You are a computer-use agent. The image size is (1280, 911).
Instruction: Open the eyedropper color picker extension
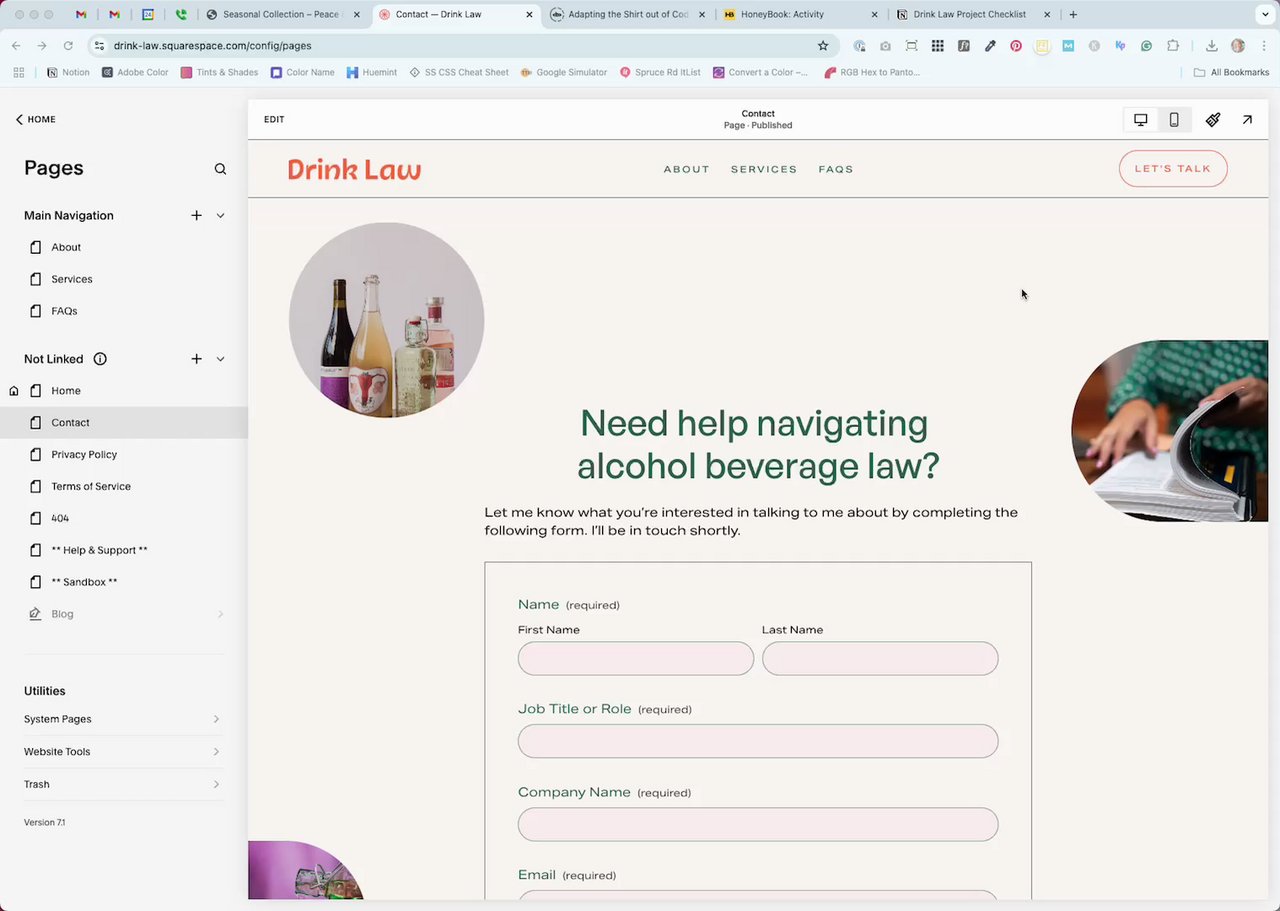tap(990, 46)
